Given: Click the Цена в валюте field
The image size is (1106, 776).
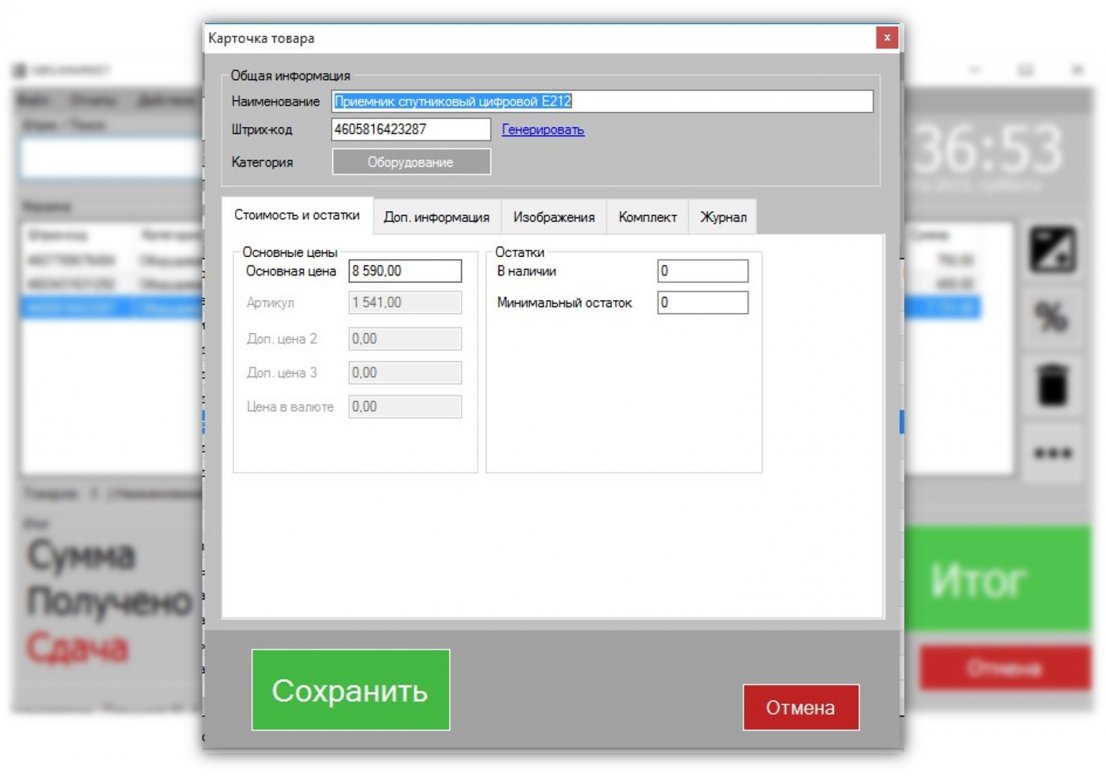Looking at the screenshot, I should click(405, 406).
